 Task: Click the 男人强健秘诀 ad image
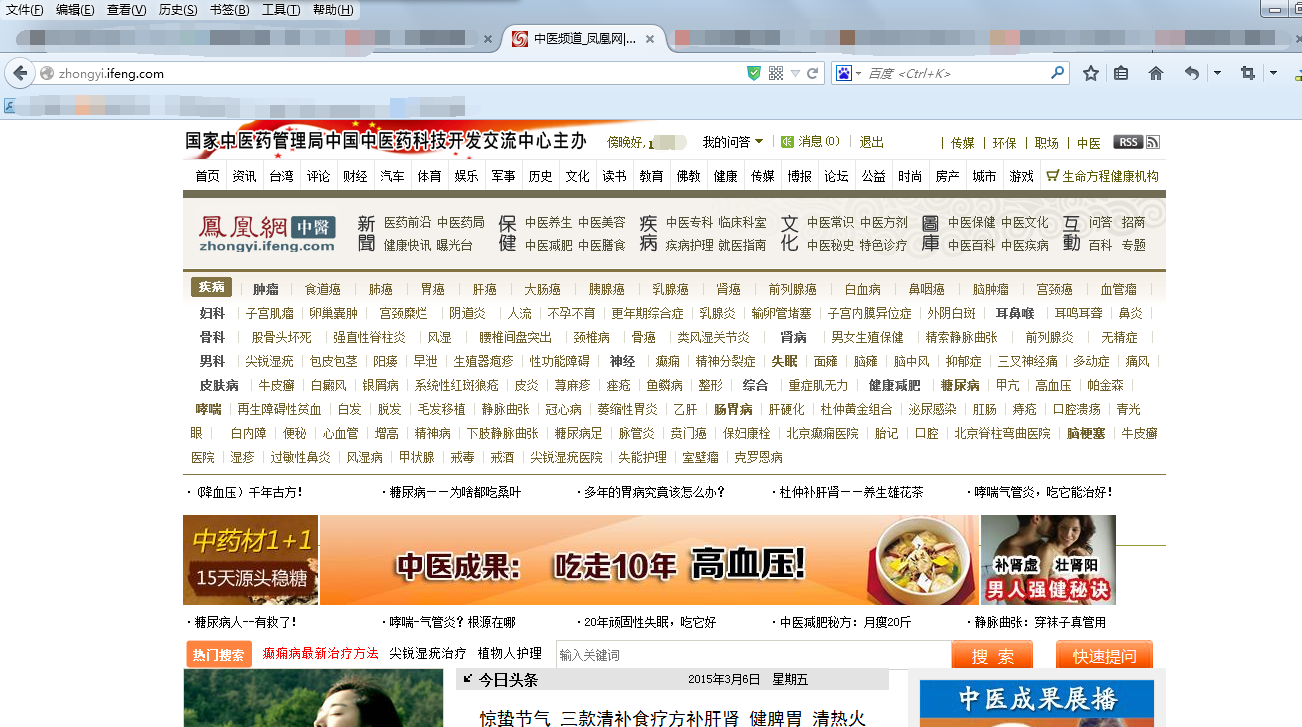(1048, 560)
